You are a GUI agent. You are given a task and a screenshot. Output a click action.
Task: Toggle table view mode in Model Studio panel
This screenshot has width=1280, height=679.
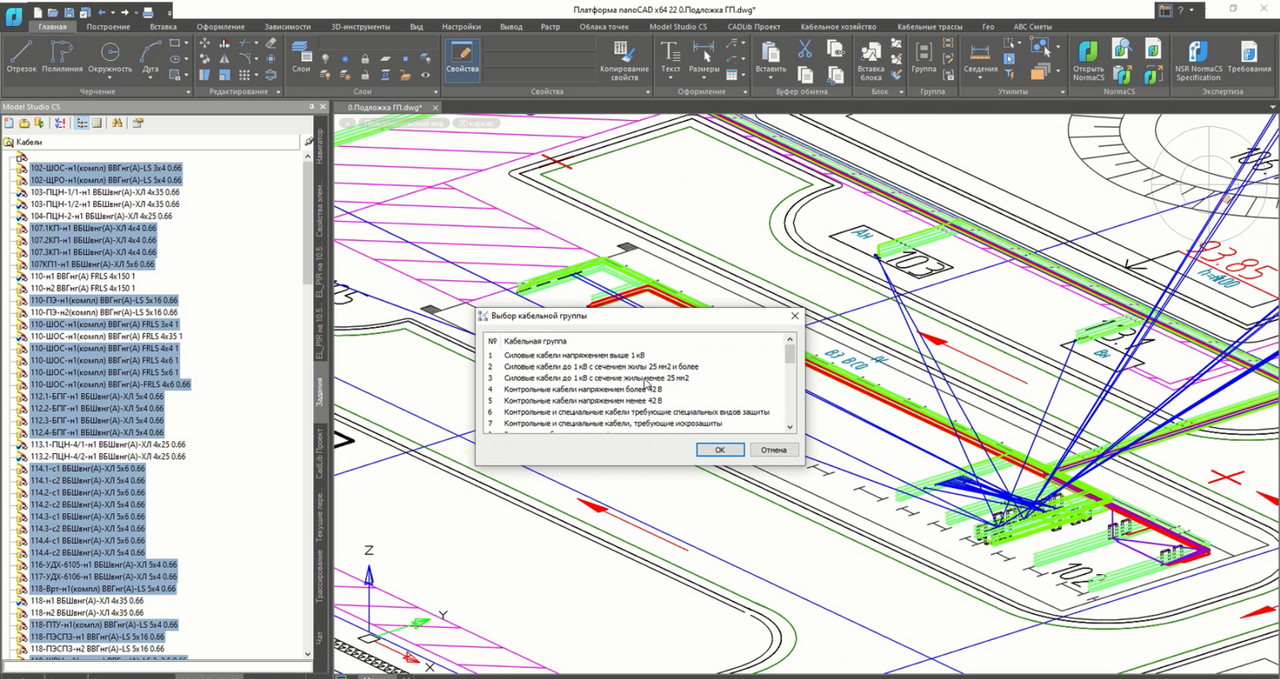pos(97,123)
